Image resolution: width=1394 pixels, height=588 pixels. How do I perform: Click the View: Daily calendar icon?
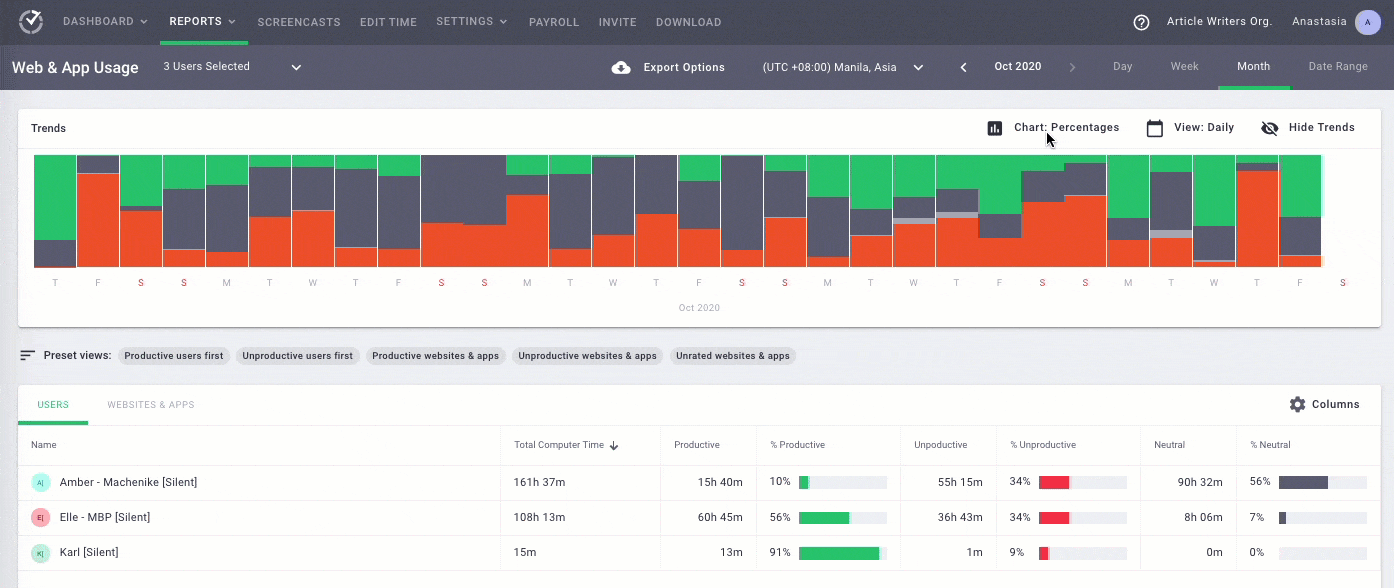point(1155,128)
